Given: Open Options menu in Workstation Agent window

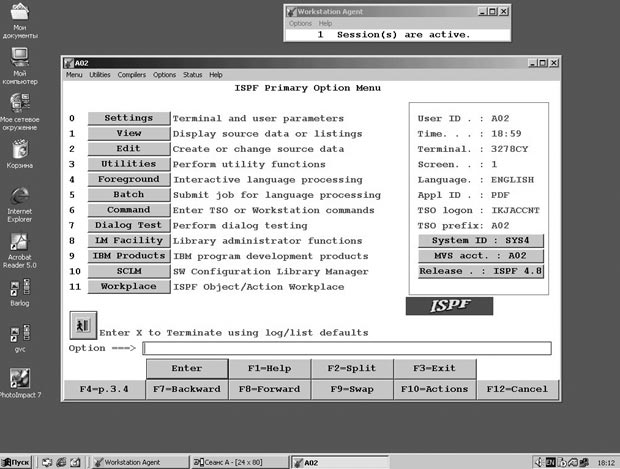Looking at the screenshot, I should click(300, 23).
